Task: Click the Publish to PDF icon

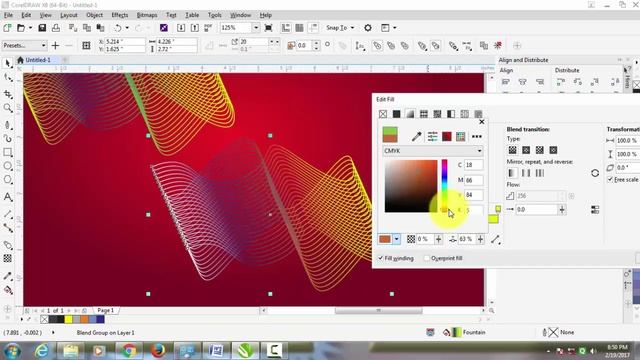Action: click(x=208, y=28)
